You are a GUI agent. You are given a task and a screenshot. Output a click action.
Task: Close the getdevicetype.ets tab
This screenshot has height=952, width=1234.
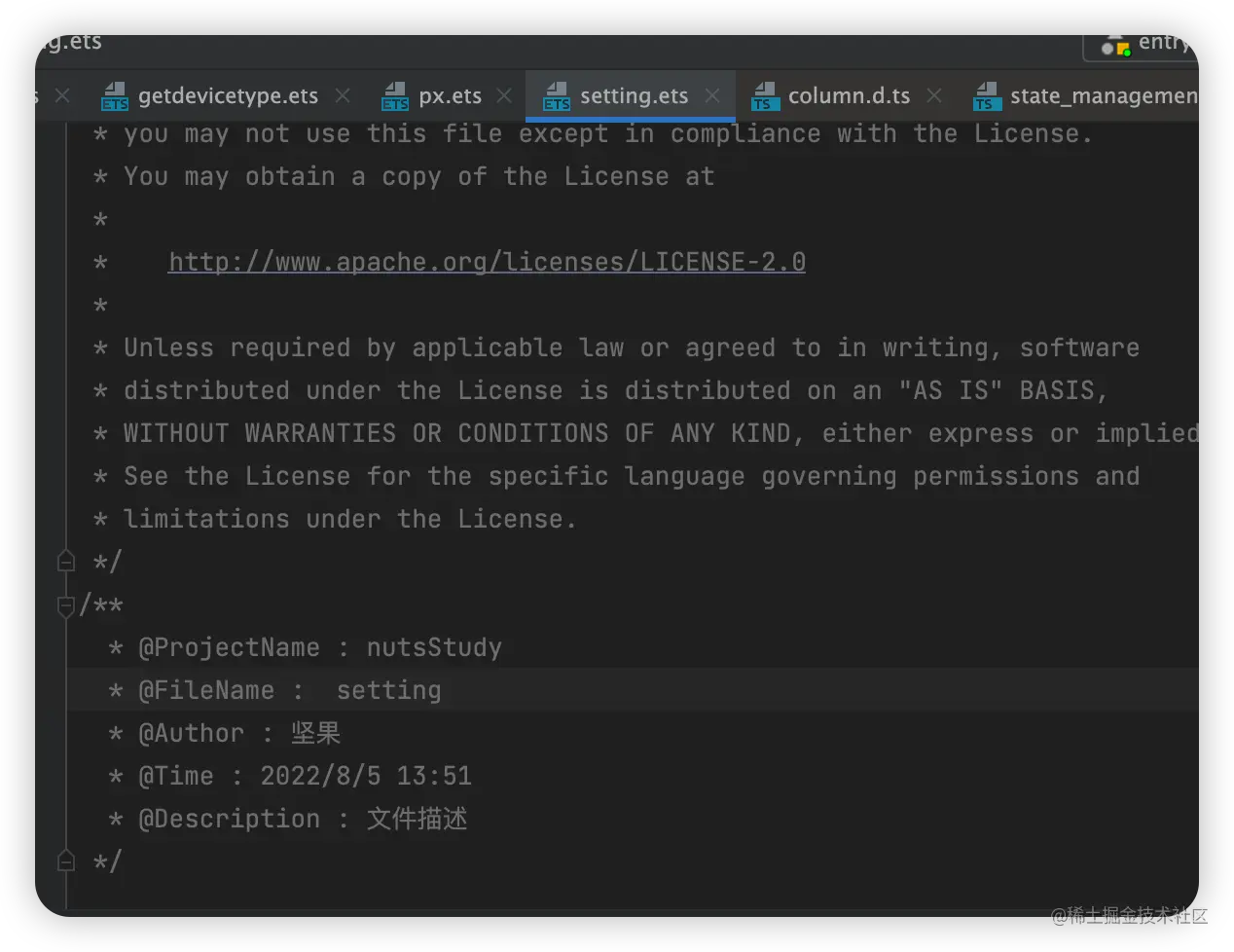pyautogui.click(x=343, y=95)
